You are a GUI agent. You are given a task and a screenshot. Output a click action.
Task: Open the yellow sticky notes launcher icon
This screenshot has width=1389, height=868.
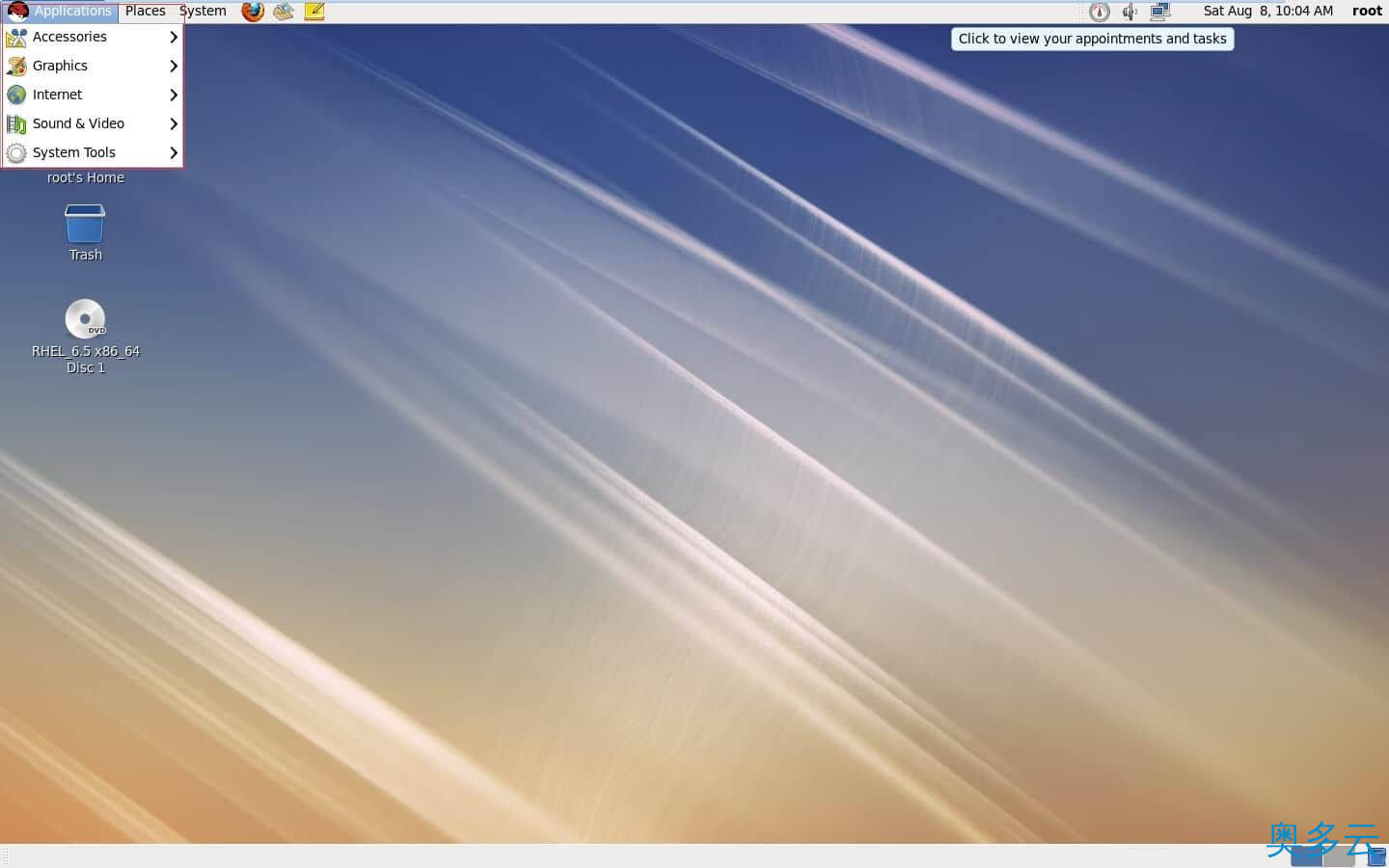[x=314, y=12]
